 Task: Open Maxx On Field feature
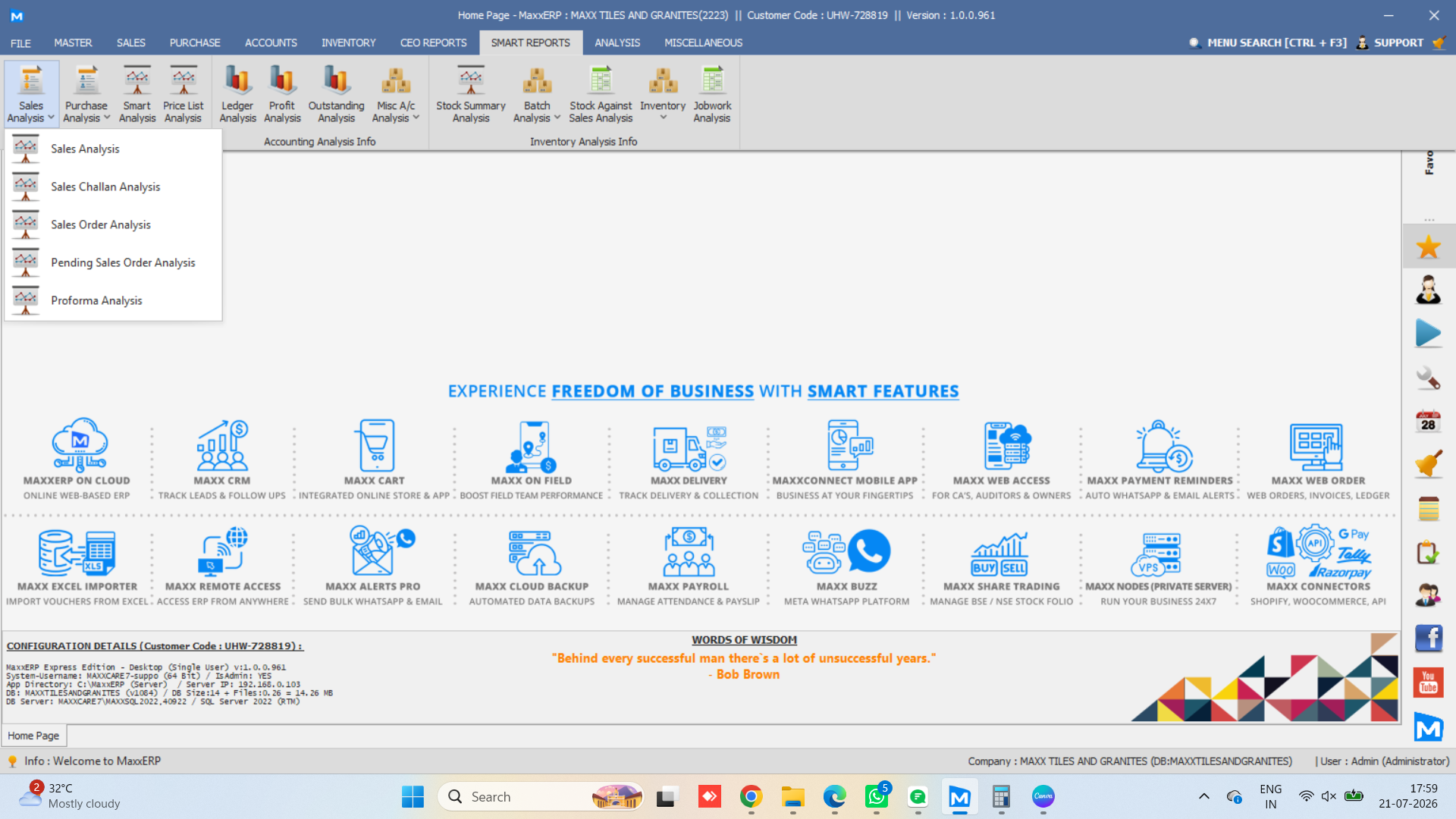click(x=532, y=459)
